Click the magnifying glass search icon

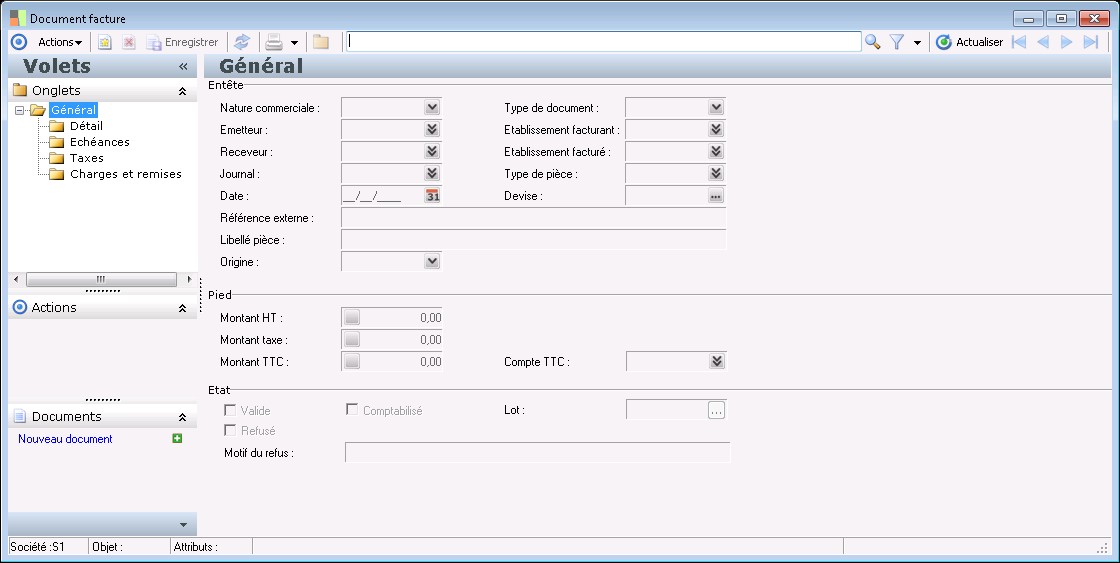(872, 42)
